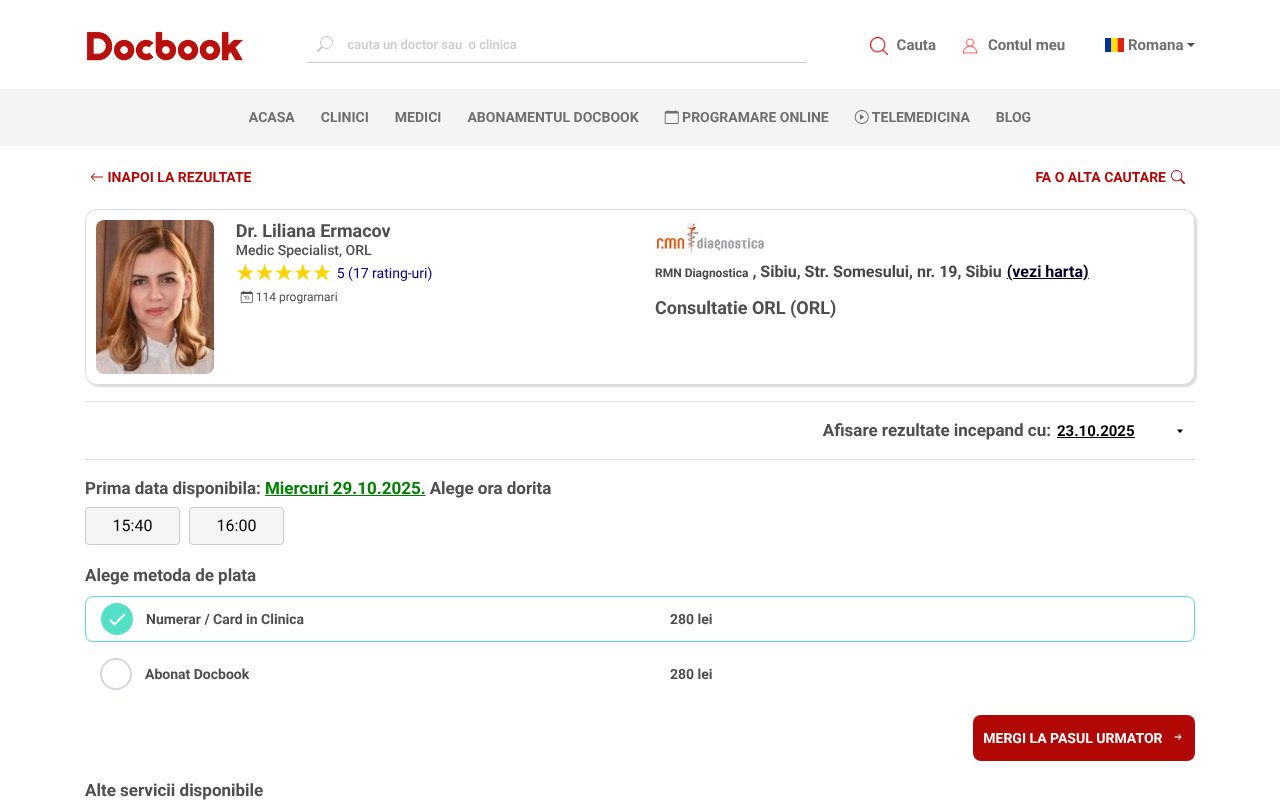Click the Cauta magnifier icon
The height and width of the screenshot is (800, 1280).
tap(878, 45)
